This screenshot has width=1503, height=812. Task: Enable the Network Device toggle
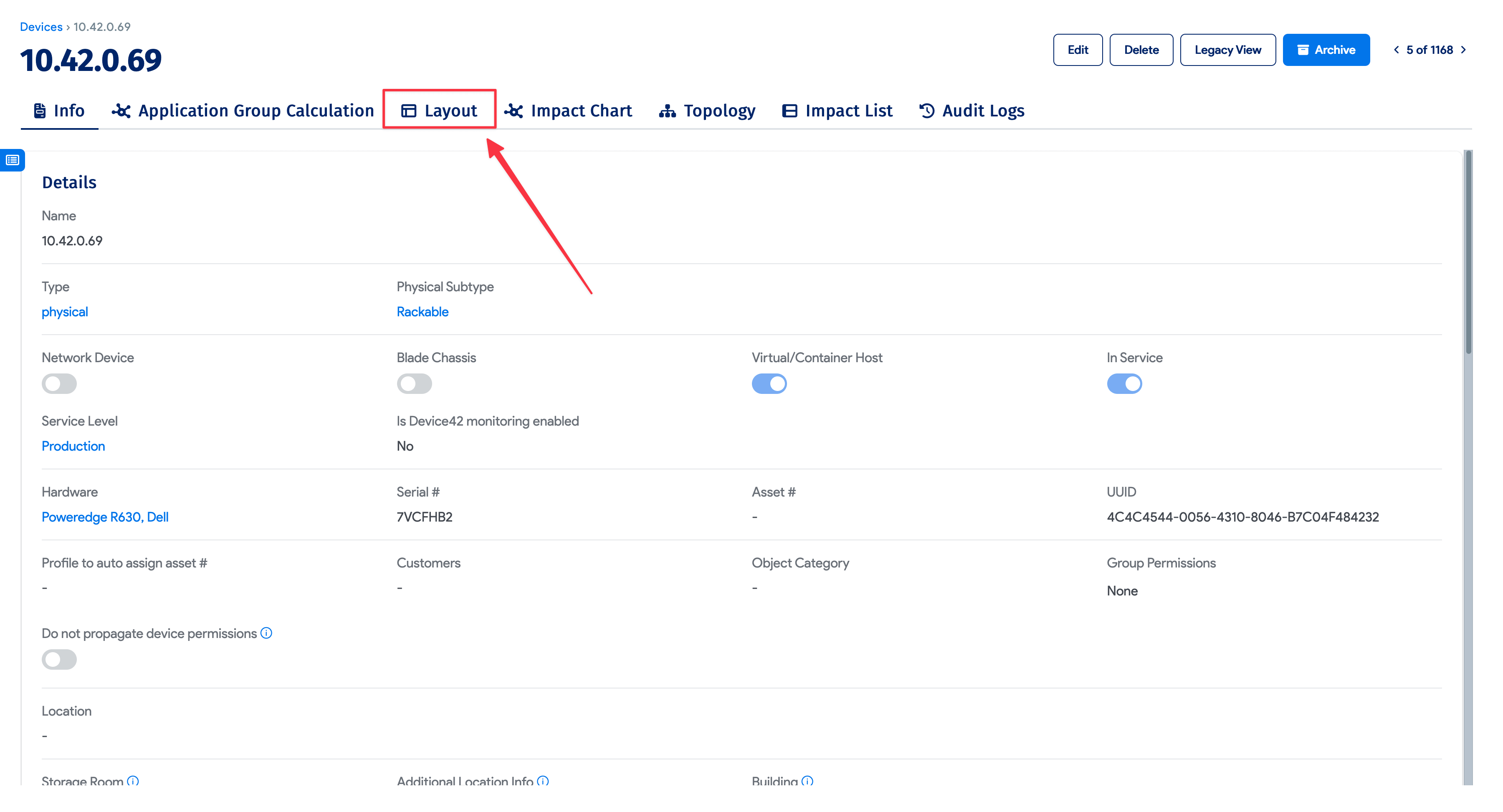(59, 383)
